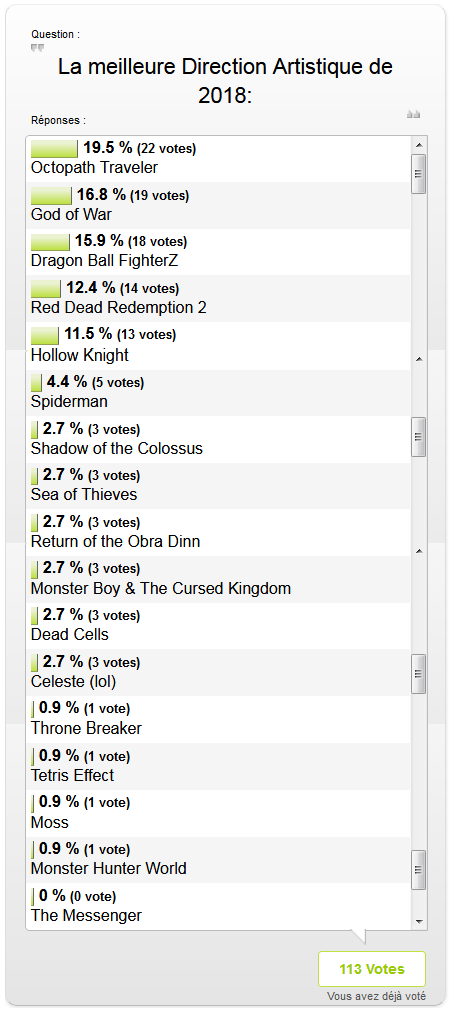Image resolution: width=454 pixels, height=1022 pixels.
Task: Click the opening quote icon above the question
Action: point(37,48)
